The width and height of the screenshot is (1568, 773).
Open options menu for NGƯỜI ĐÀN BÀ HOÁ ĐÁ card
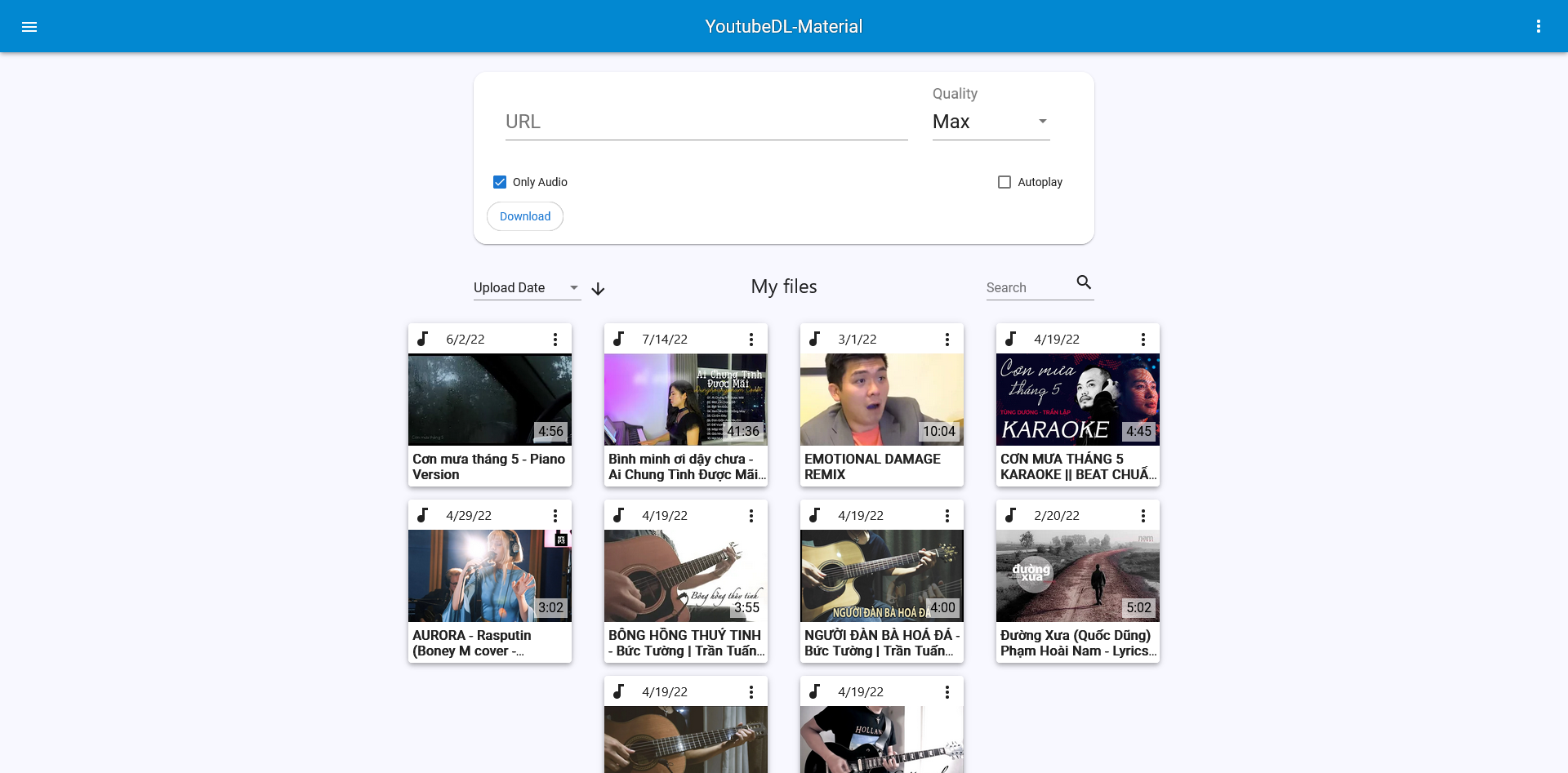(x=947, y=516)
